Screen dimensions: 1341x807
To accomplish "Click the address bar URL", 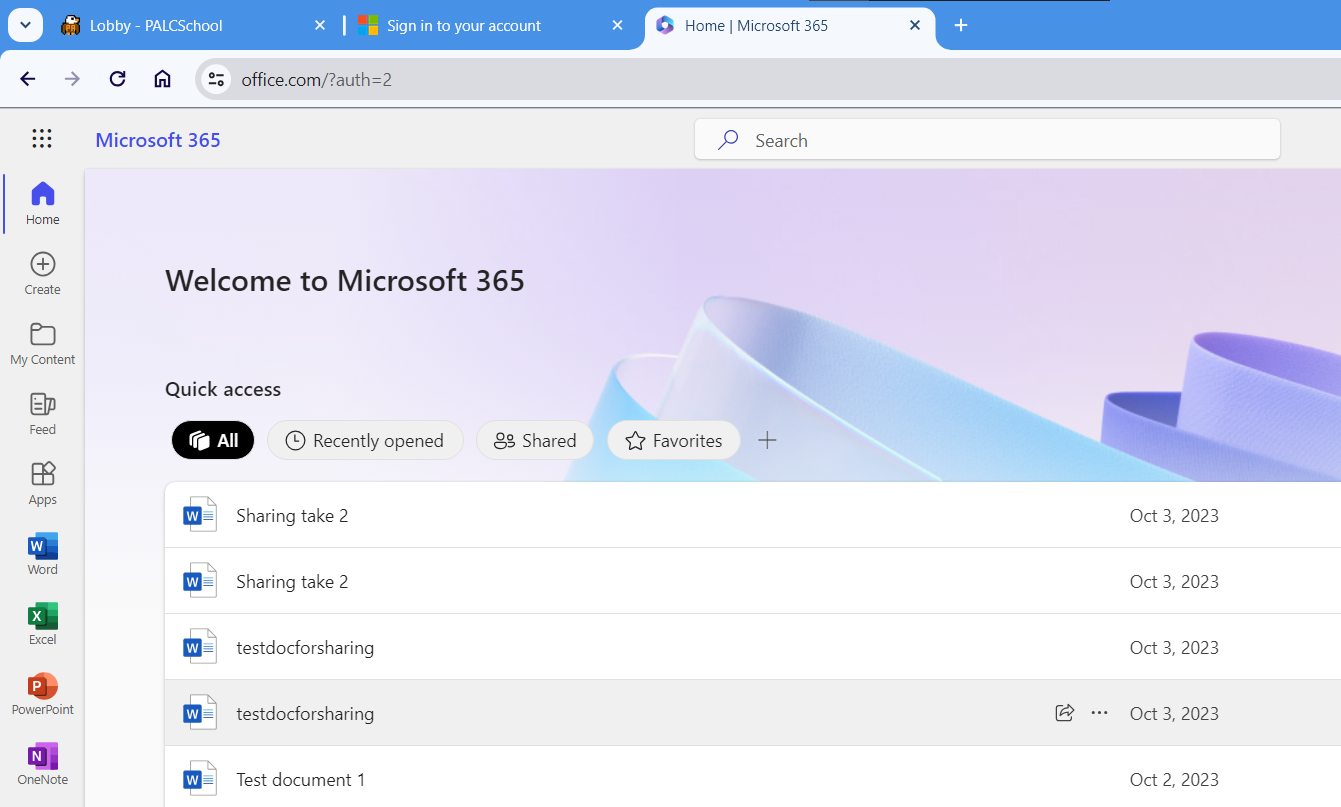I will [316, 80].
